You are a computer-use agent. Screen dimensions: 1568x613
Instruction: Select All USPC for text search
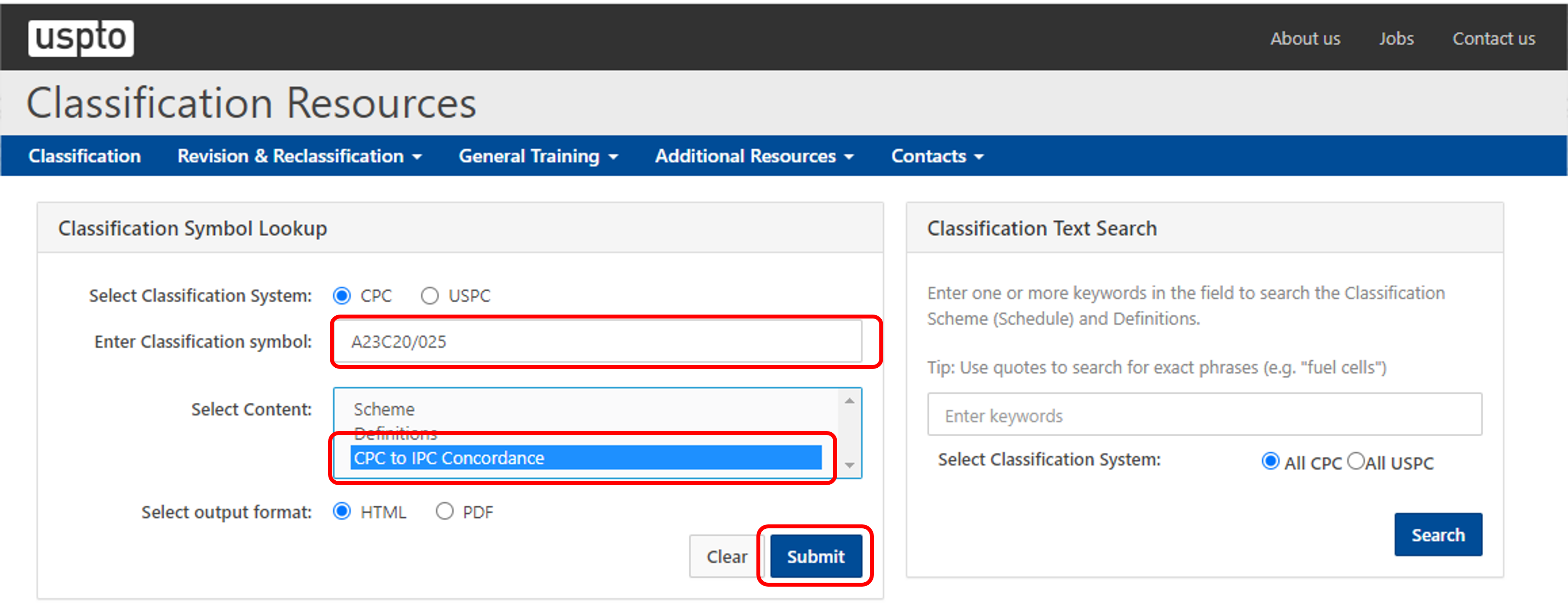1356,461
